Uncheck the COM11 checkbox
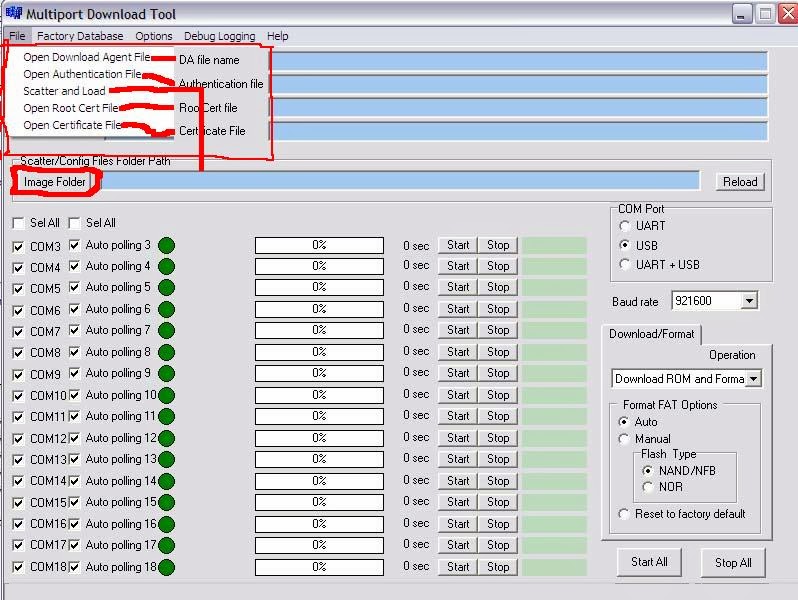 (x=18, y=417)
